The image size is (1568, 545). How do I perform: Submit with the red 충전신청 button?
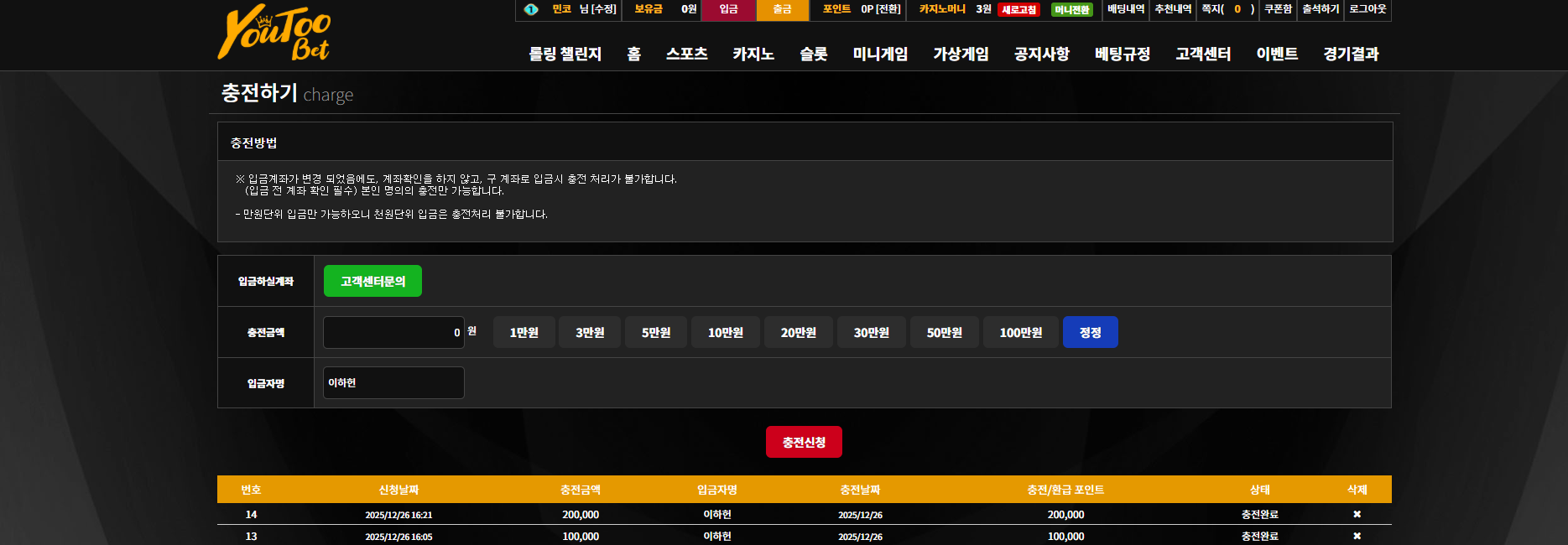(x=804, y=442)
